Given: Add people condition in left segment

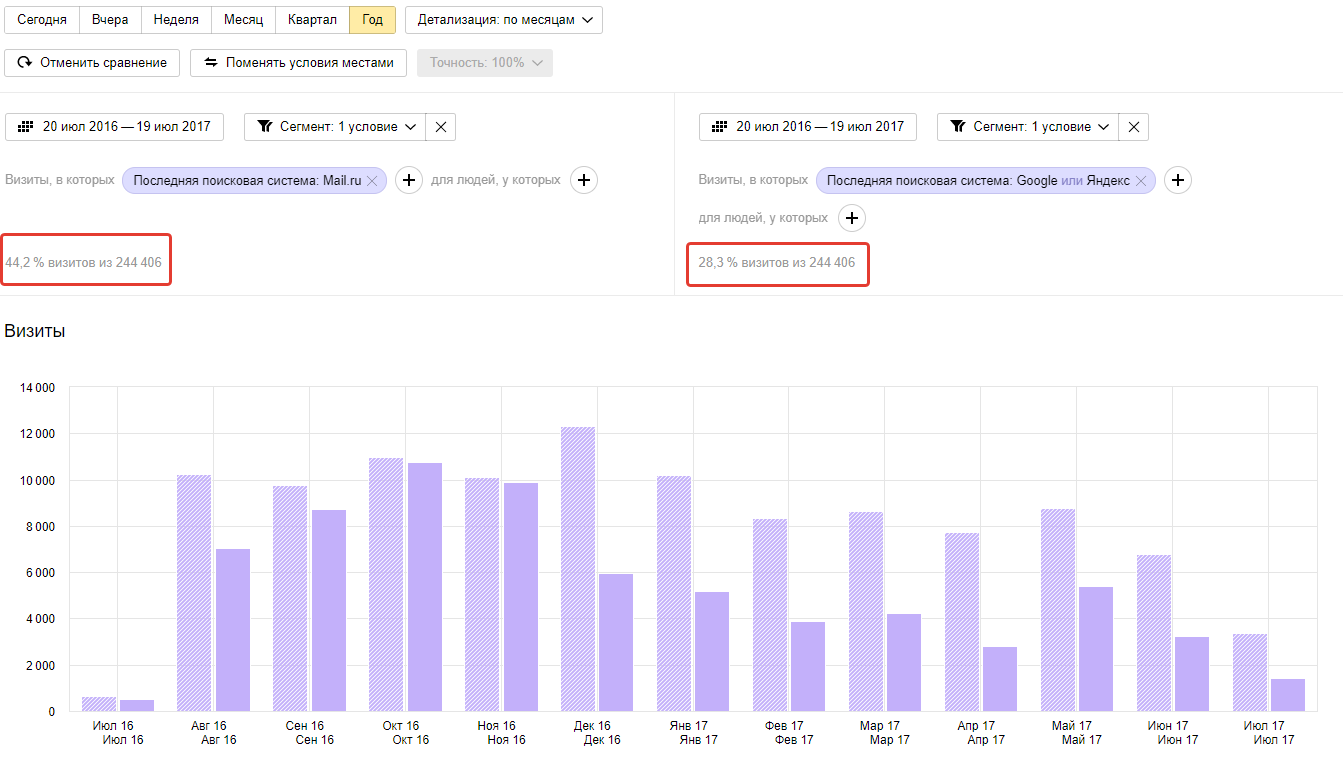Looking at the screenshot, I should (584, 181).
